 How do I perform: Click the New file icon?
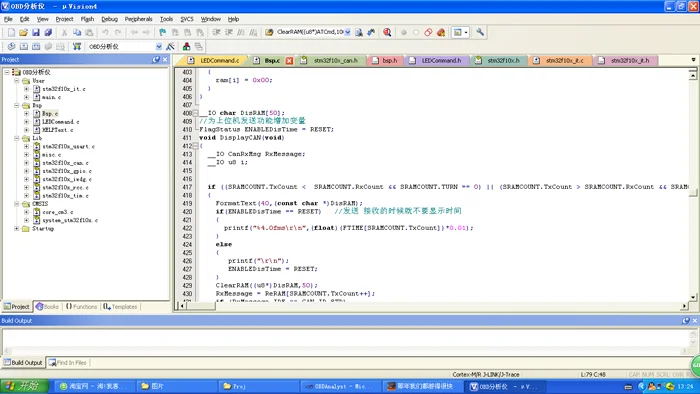tap(12, 33)
